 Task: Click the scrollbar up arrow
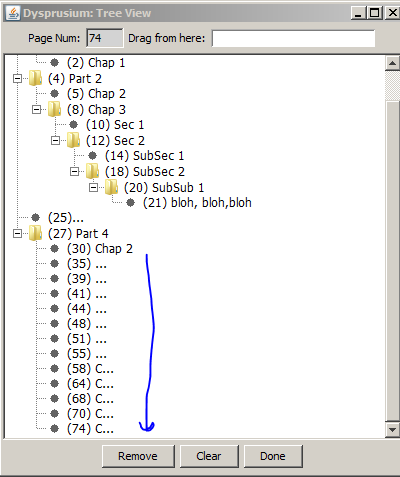392,63
